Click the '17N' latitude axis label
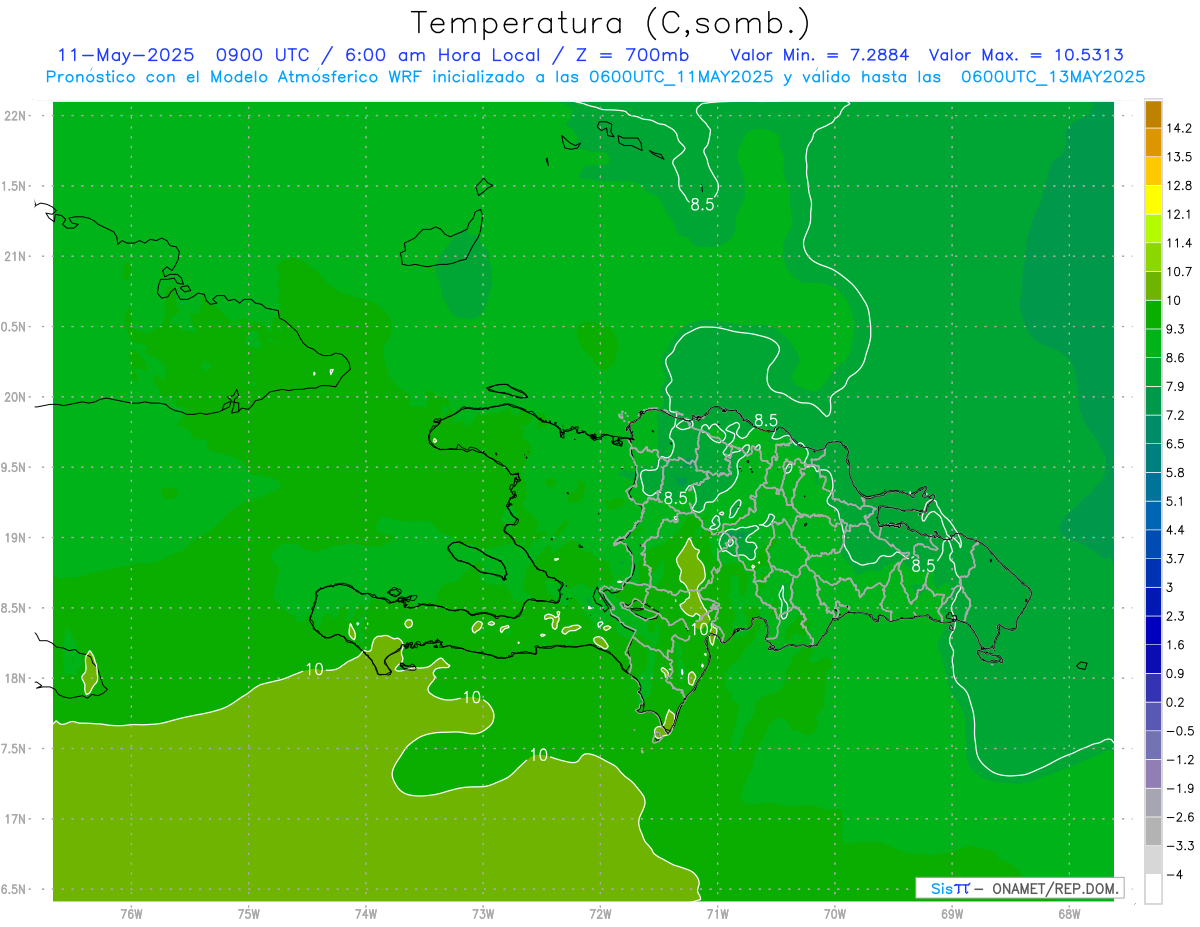Viewport: 1200px width, 927px height. click(x=15, y=819)
